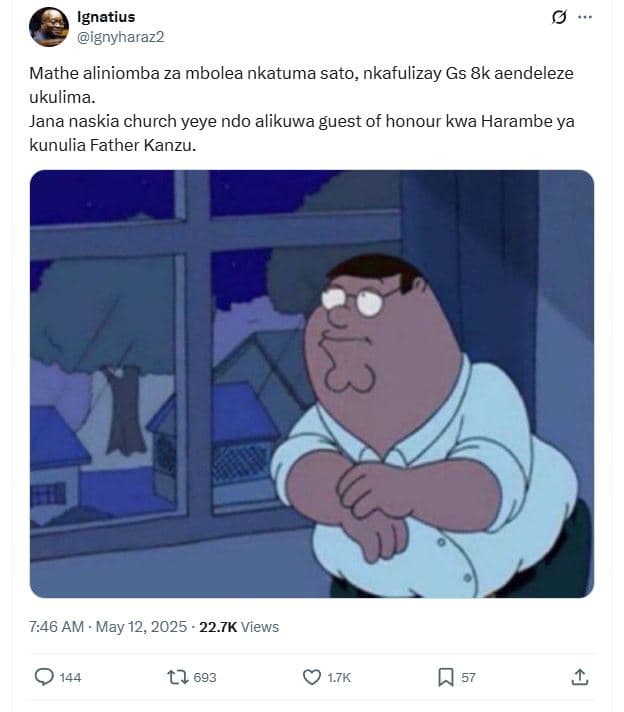Click the 144 replies count

(70, 677)
